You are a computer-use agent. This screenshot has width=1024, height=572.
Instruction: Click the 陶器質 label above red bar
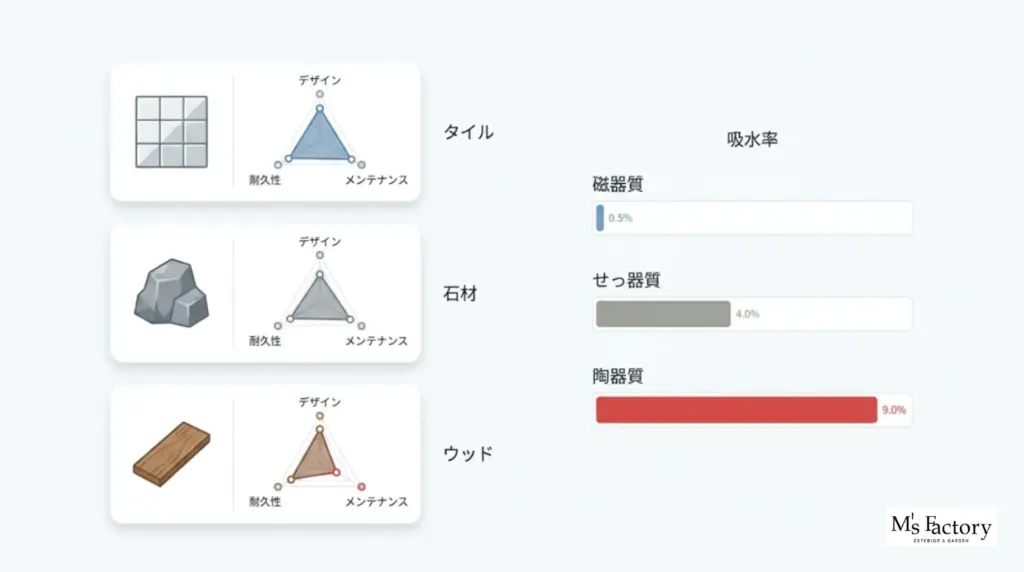[618, 376]
